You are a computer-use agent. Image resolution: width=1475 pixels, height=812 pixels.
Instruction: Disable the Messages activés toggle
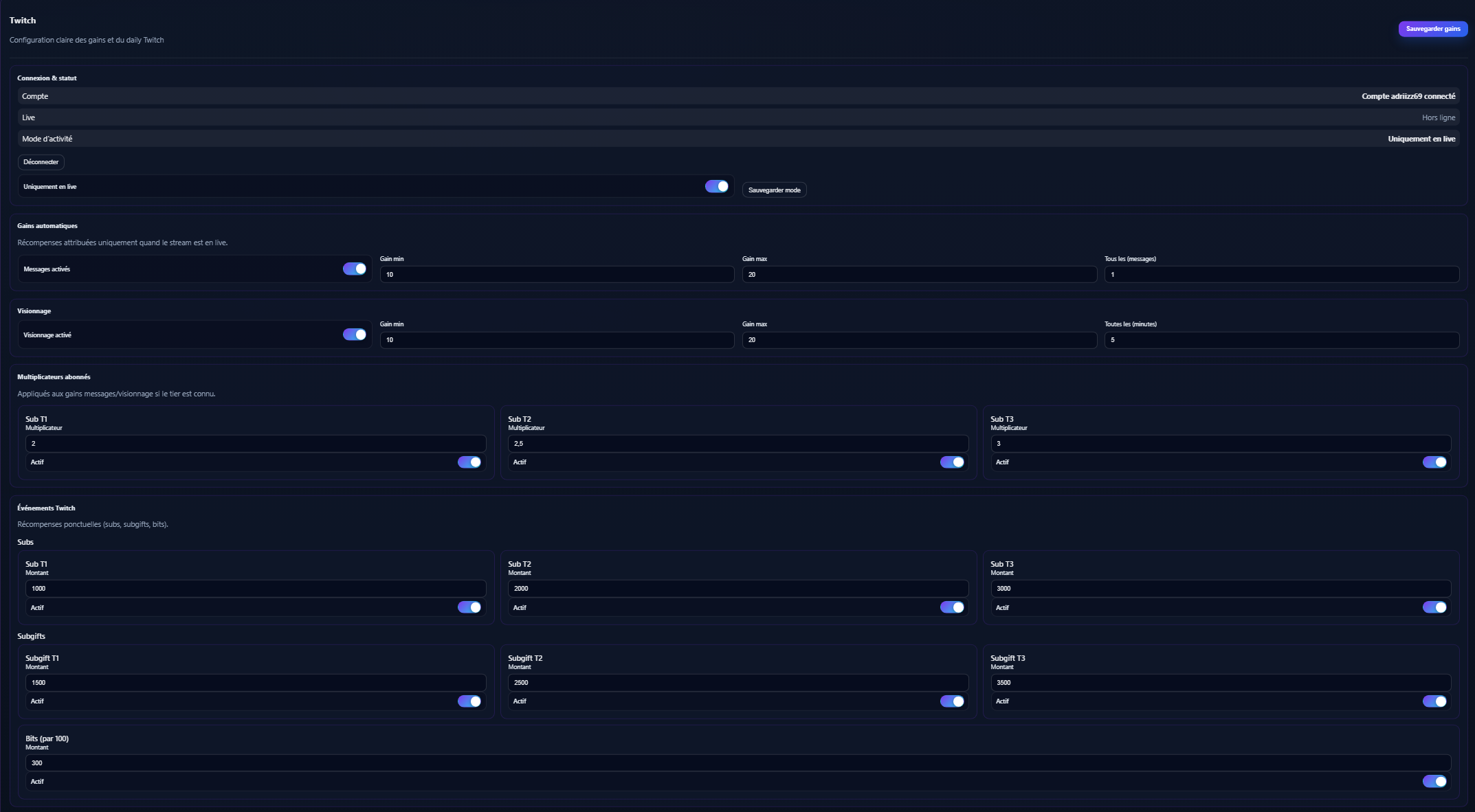[354, 269]
